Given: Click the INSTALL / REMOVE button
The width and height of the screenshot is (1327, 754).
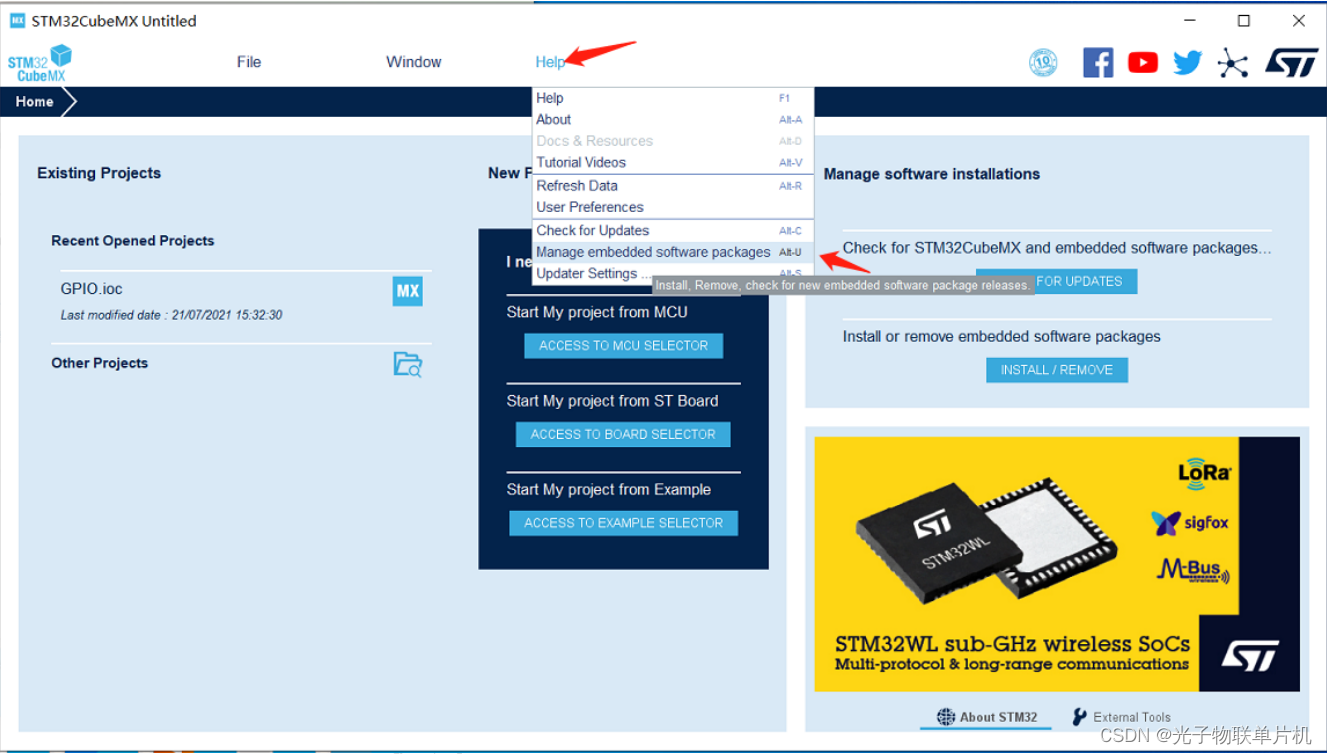Looking at the screenshot, I should (1057, 370).
